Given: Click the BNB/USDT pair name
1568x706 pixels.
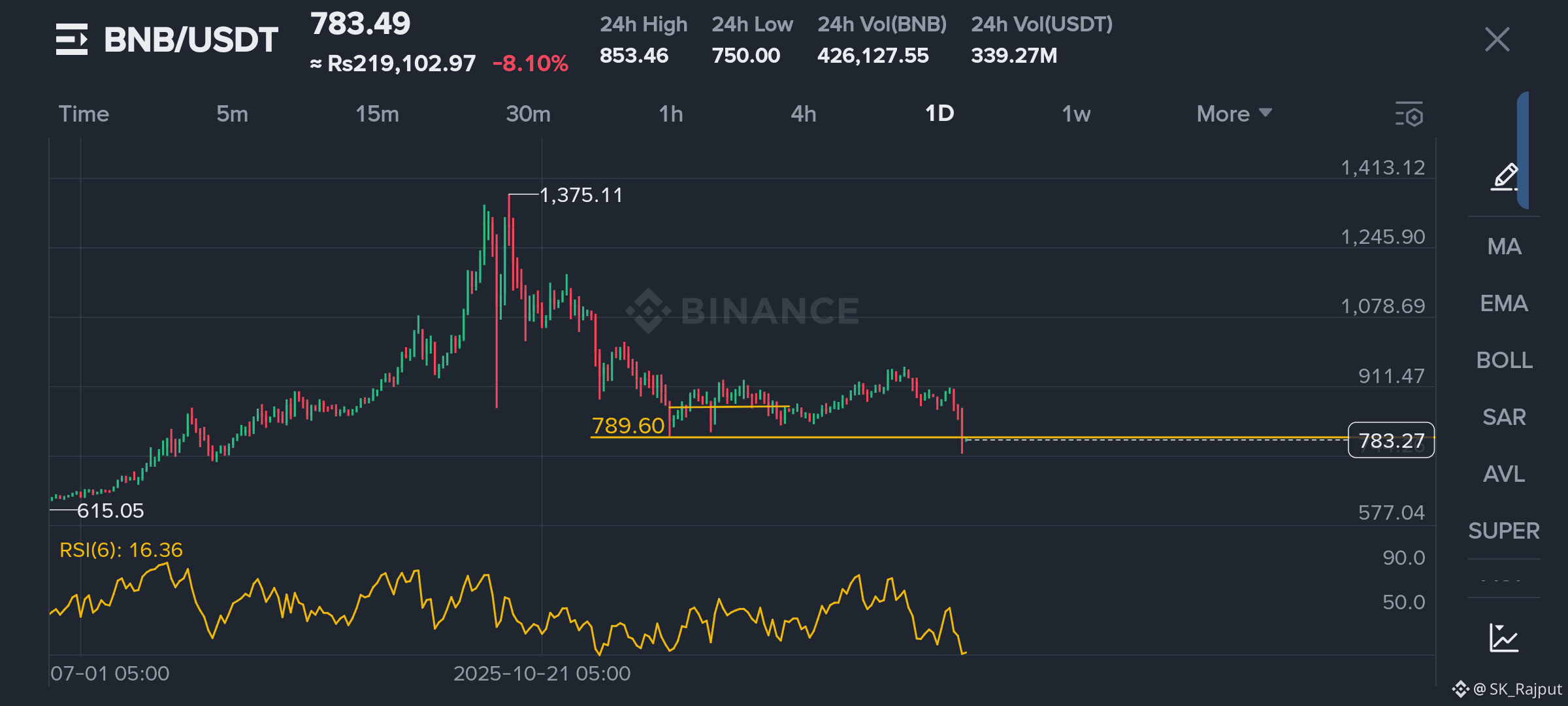Looking at the screenshot, I should [191, 39].
